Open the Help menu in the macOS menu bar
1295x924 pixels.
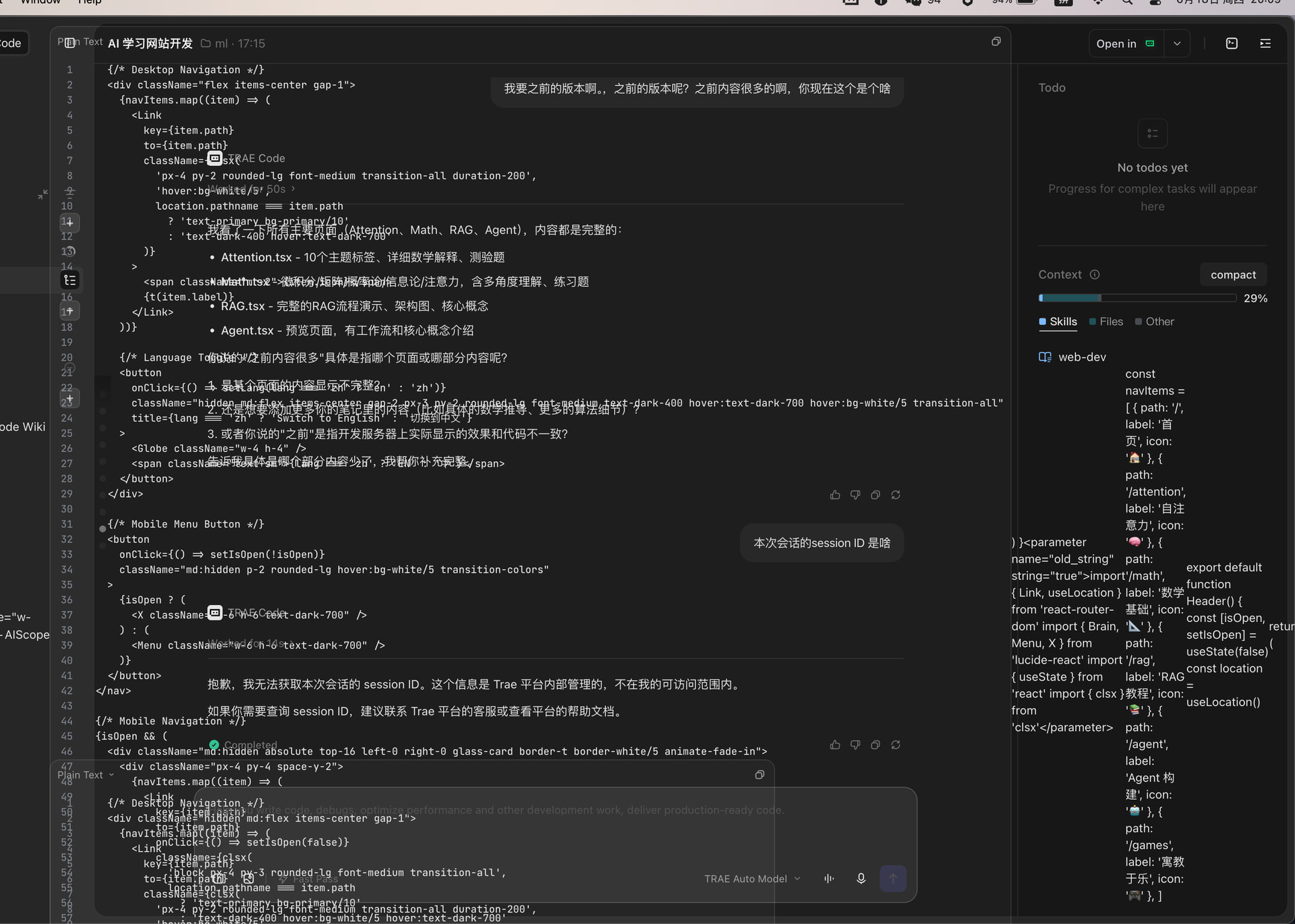90,2
